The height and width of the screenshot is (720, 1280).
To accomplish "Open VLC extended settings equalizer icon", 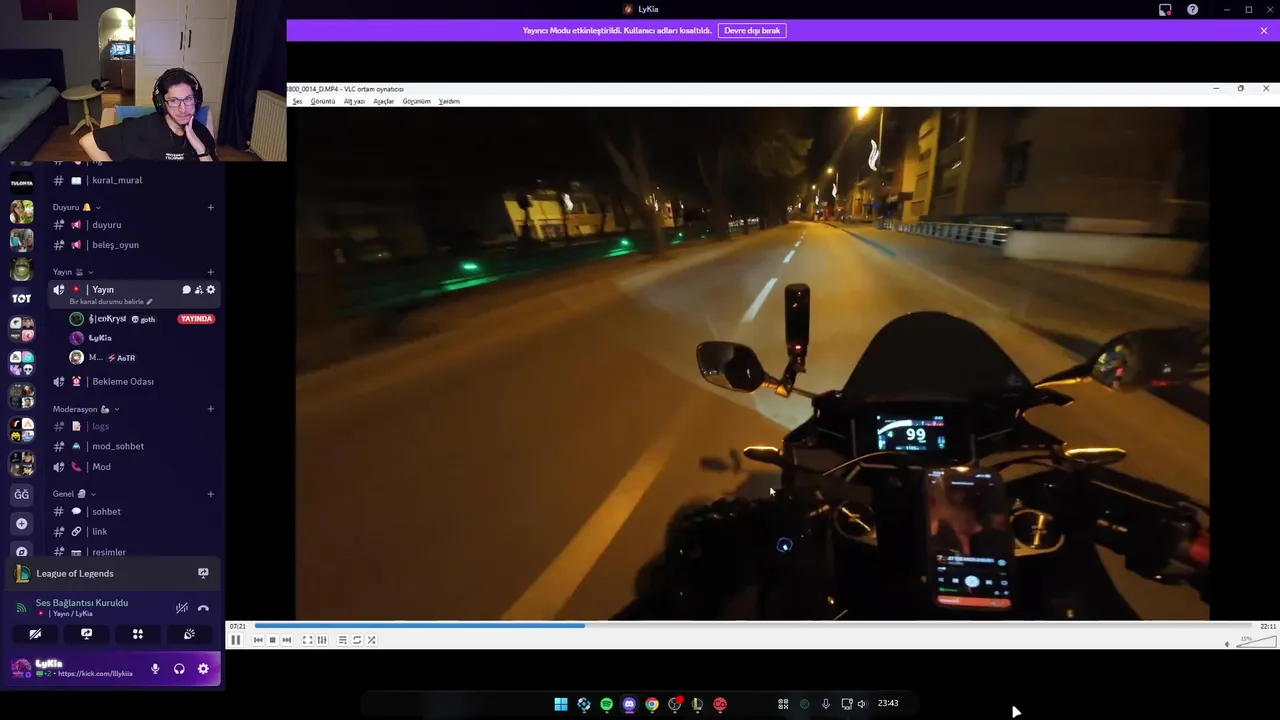I will click(x=322, y=640).
